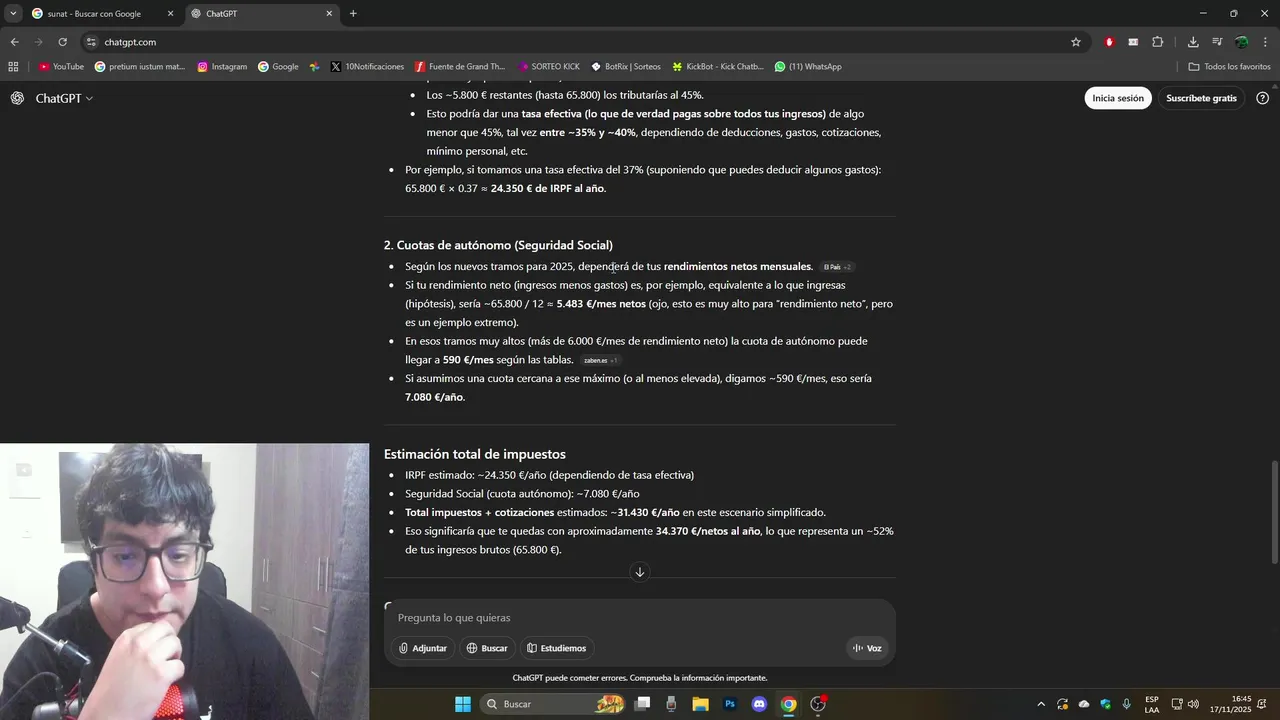Click the OneDrive cloud tray icon
This screenshot has width=1280, height=720.
pos(1084,704)
